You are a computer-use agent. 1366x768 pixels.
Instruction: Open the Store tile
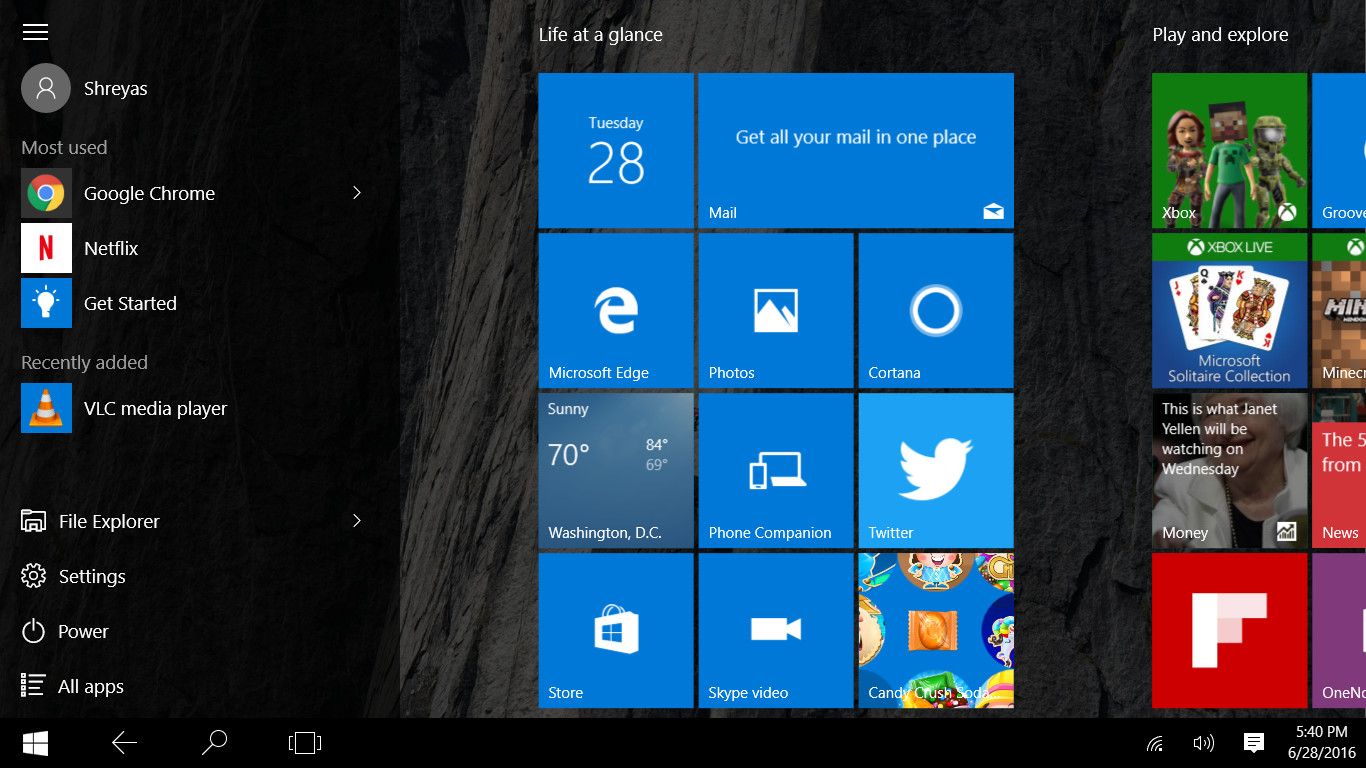point(616,630)
